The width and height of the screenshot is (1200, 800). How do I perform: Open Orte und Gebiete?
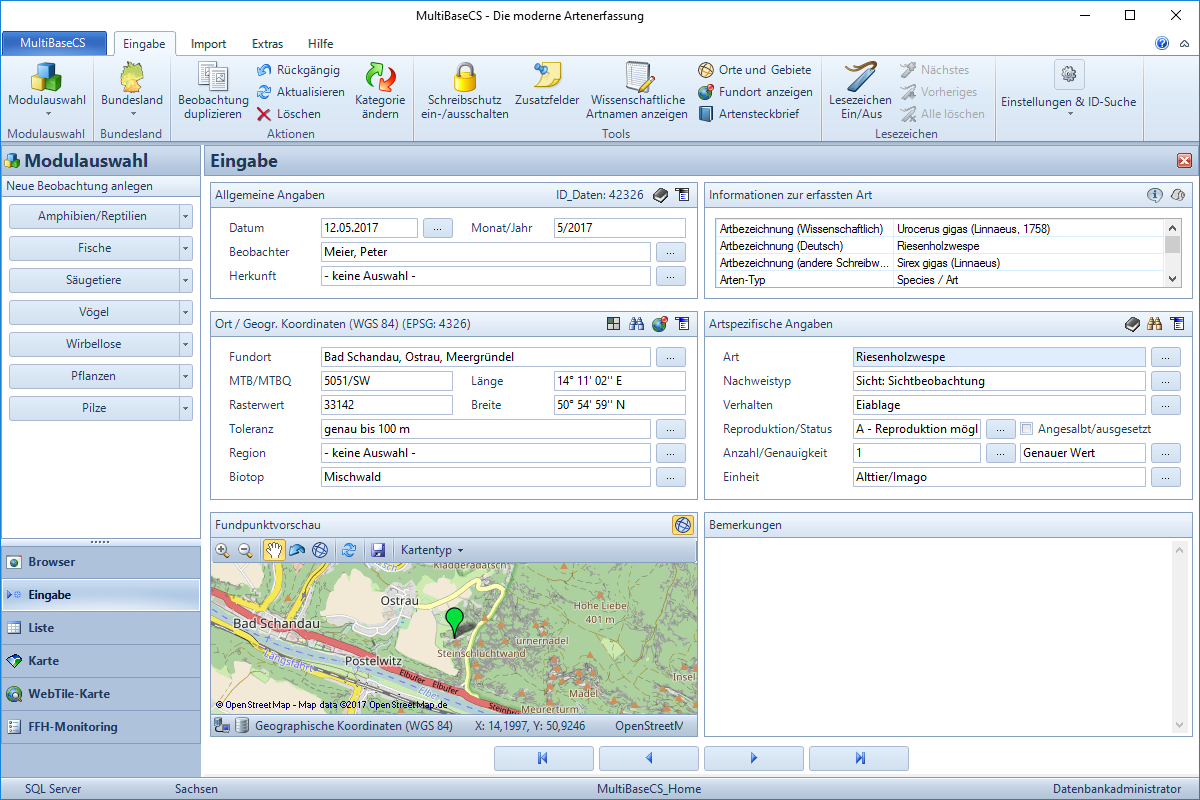[x=755, y=70]
